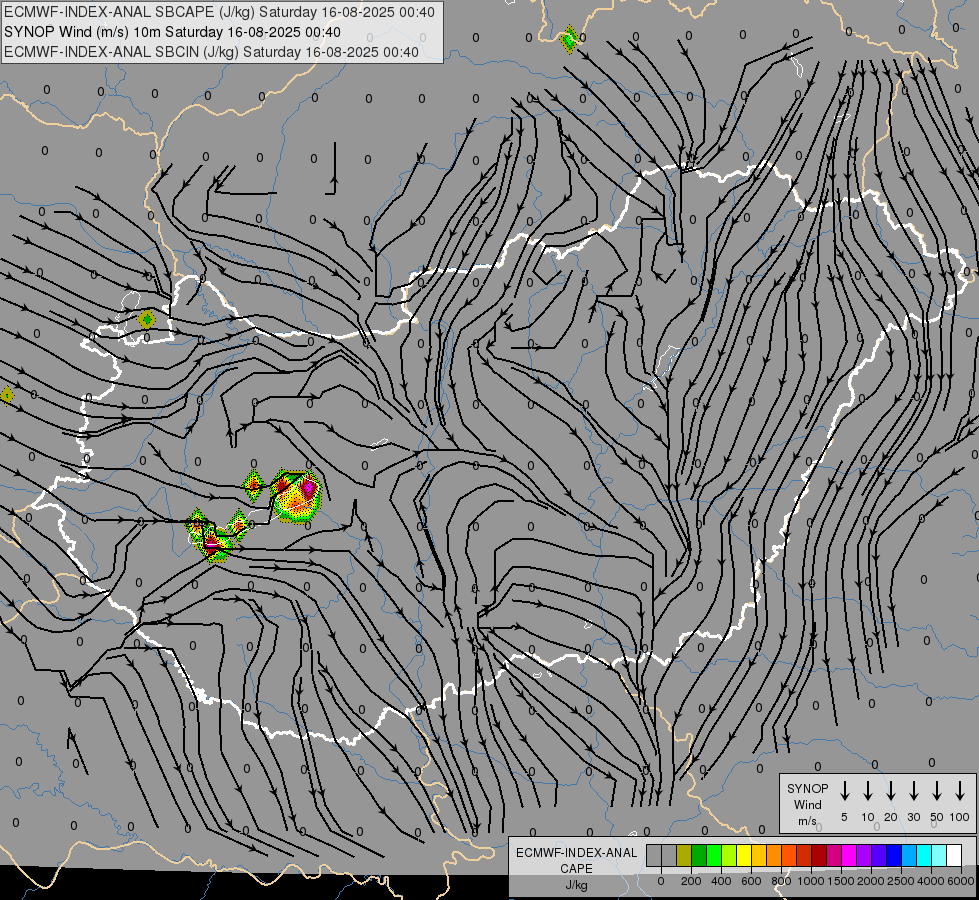Image resolution: width=979 pixels, height=900 pixels.
Task: Click the wind speed label 10
Action: pos(868,817)
